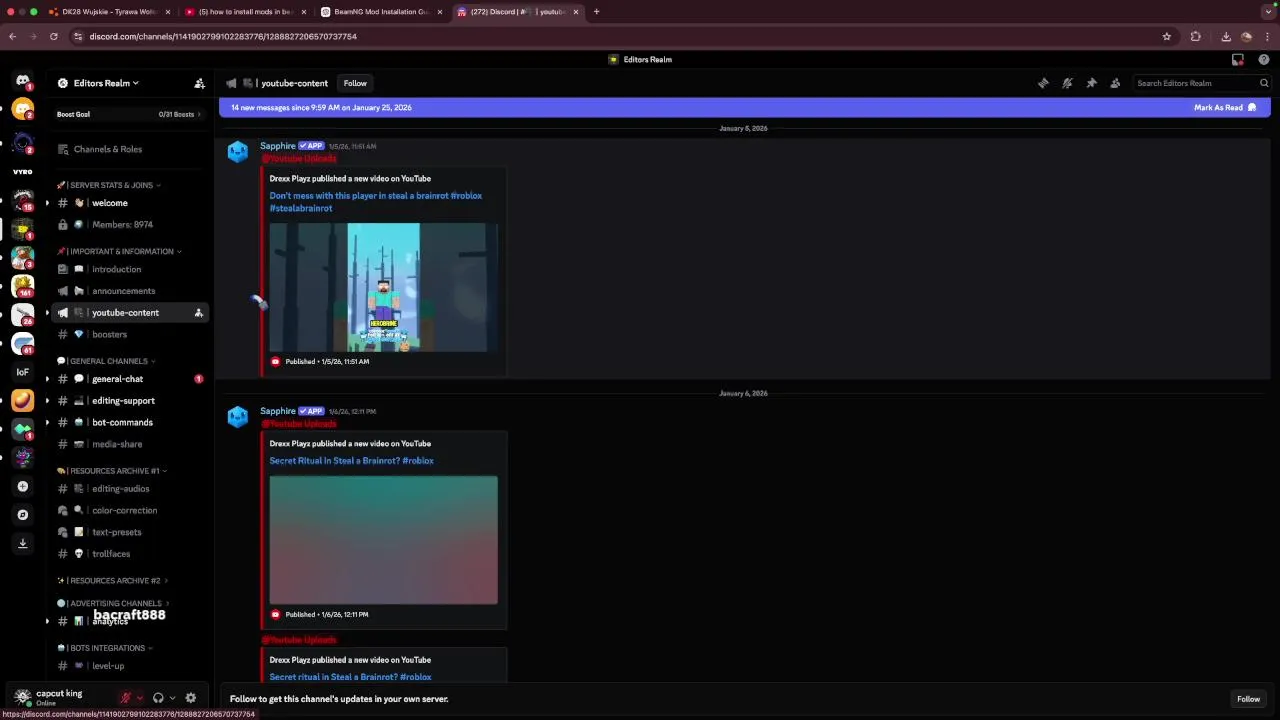Open Discord direct messages home icon
This screenshot has width=1280, height=720.
tap(23, 81)
